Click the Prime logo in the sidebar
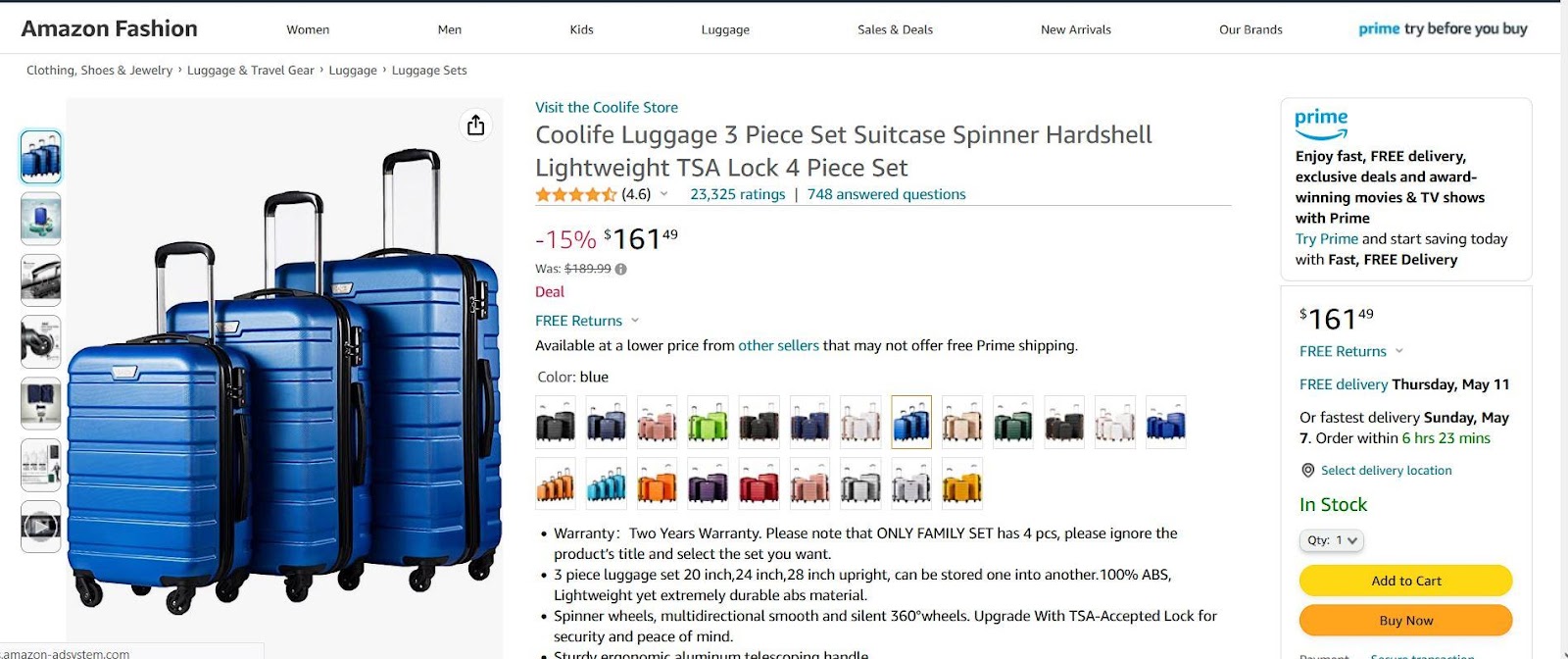Image resolution: width=1568 pixels, height=659 pixels. [x=1321, y=123]
